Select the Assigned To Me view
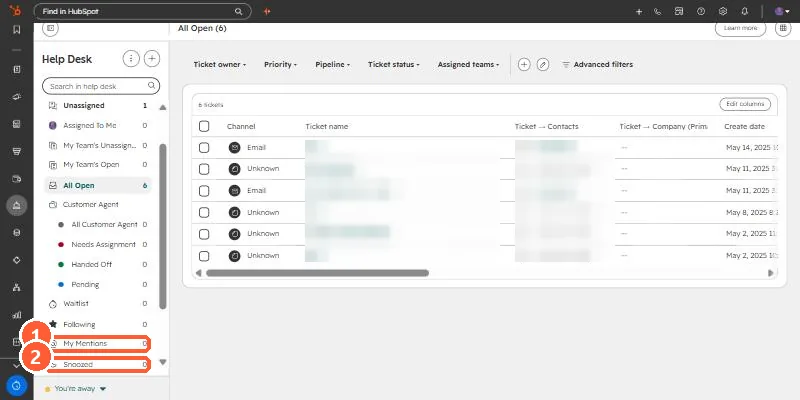Viewport: 800px width, 400px height. 97,126
